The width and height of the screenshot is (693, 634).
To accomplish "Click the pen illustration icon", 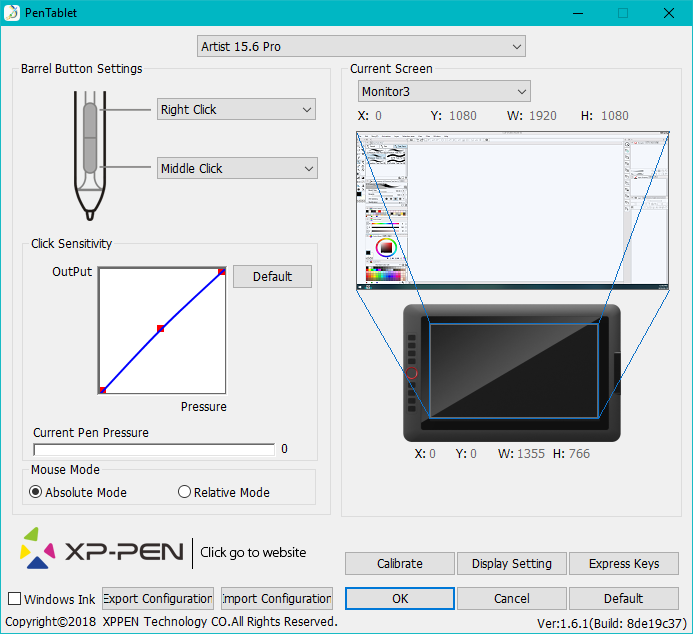I will [x=90, y=155].
